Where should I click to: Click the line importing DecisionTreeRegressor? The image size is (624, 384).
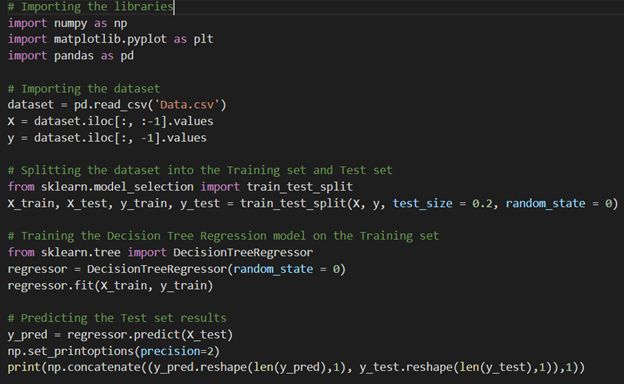coord(160,253)
